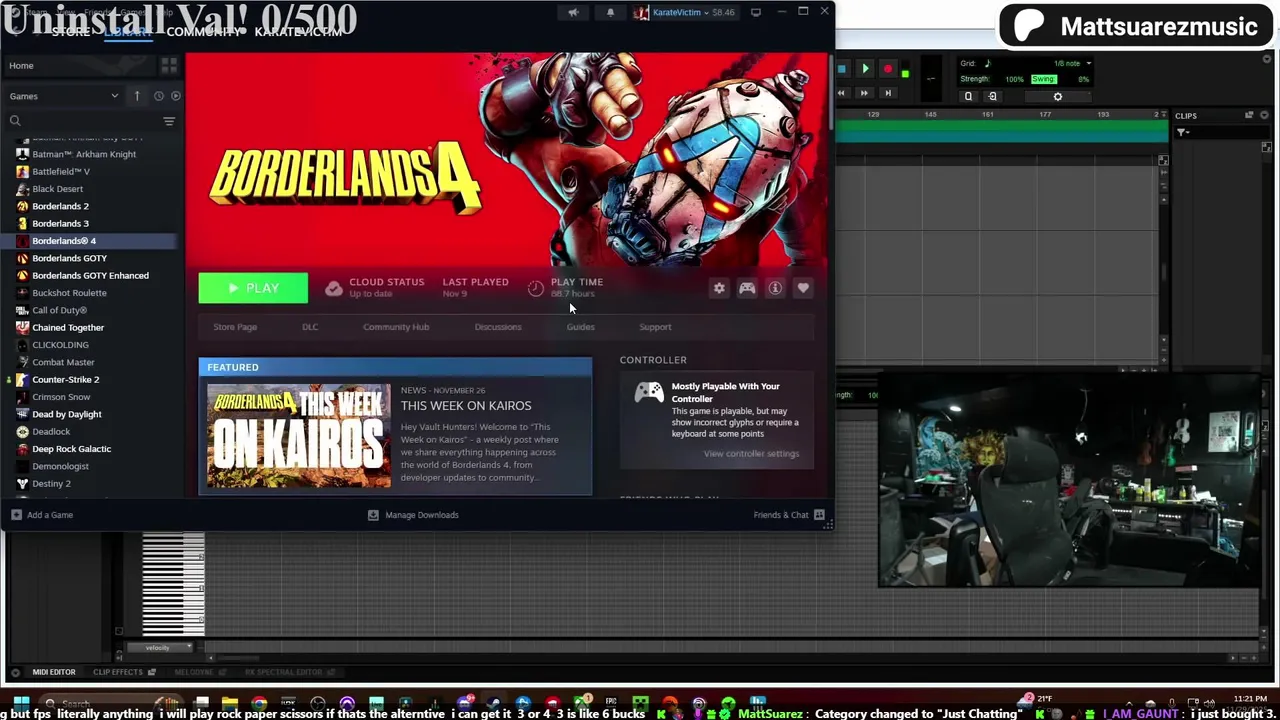The width and height of the screenshot is (1280, 720).
Task: Open the Clips panel filter dropdown
Action: click(x=1183, y=133)
